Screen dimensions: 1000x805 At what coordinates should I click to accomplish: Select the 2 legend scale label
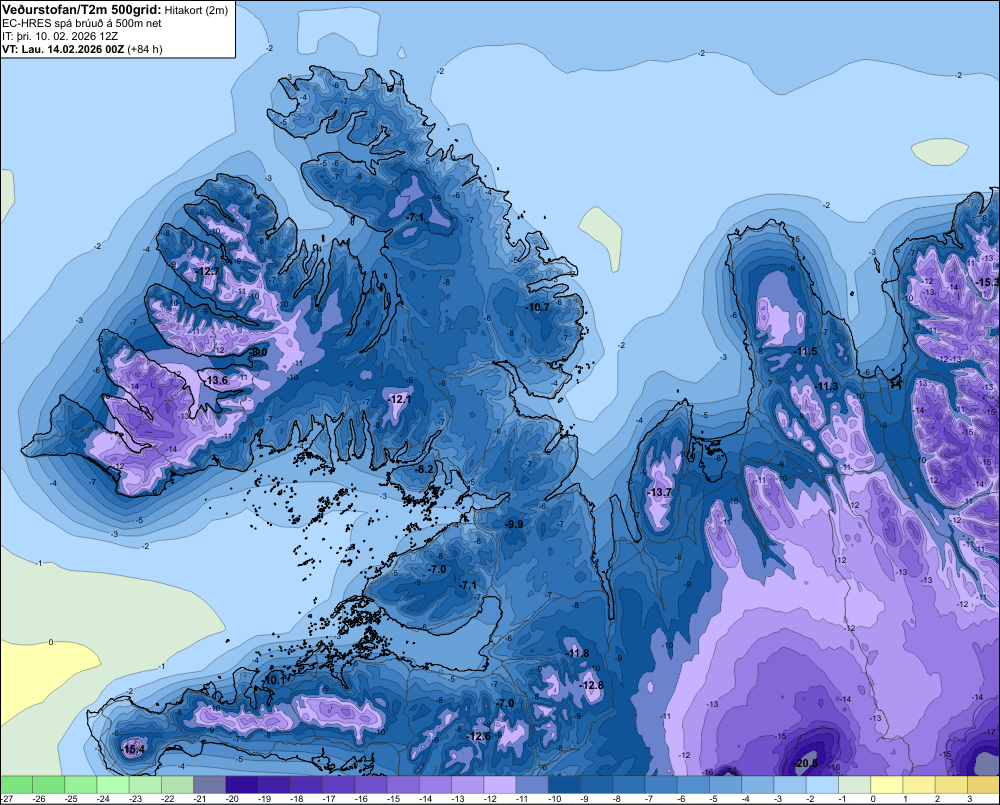click(937, 799)
